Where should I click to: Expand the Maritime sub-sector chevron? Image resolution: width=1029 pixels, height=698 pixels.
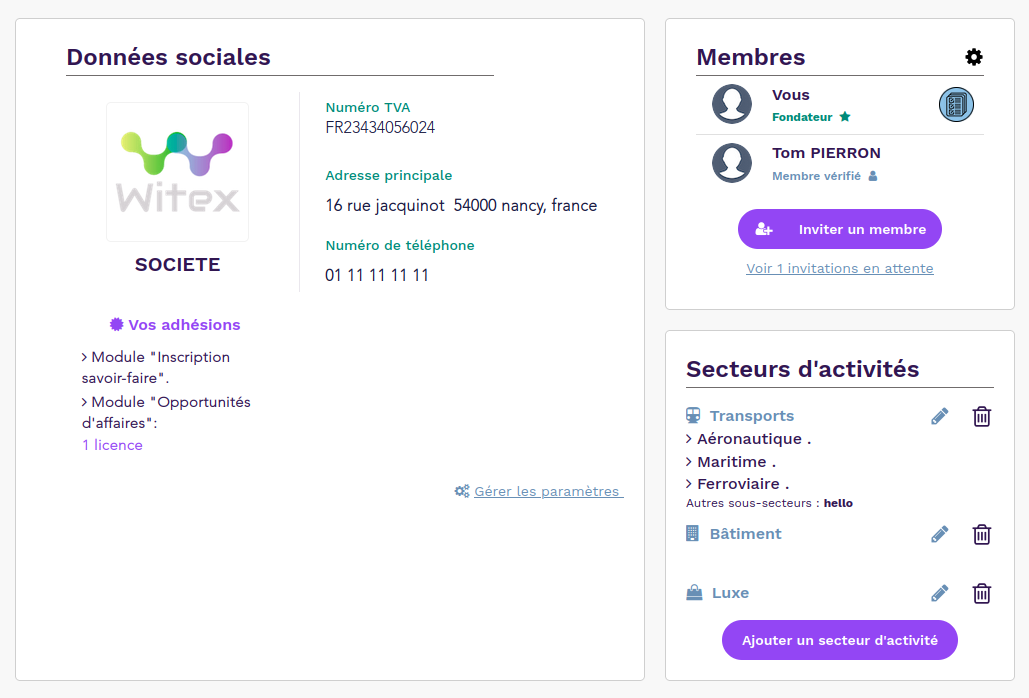click(x=689, y=461)
